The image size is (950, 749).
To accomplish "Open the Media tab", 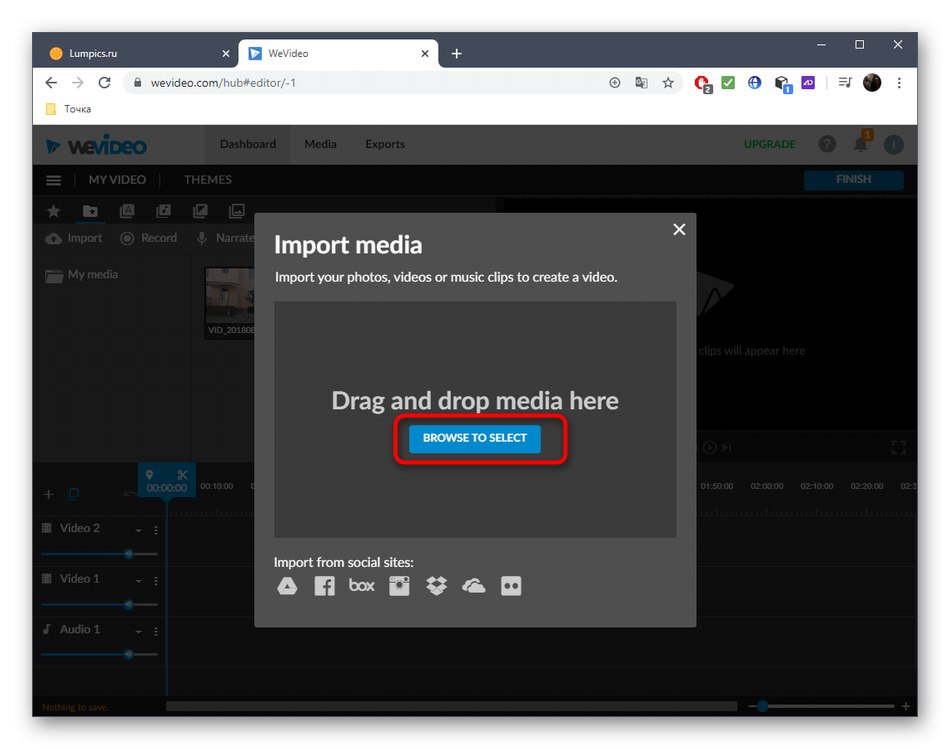I will click(x=320, y=144).
